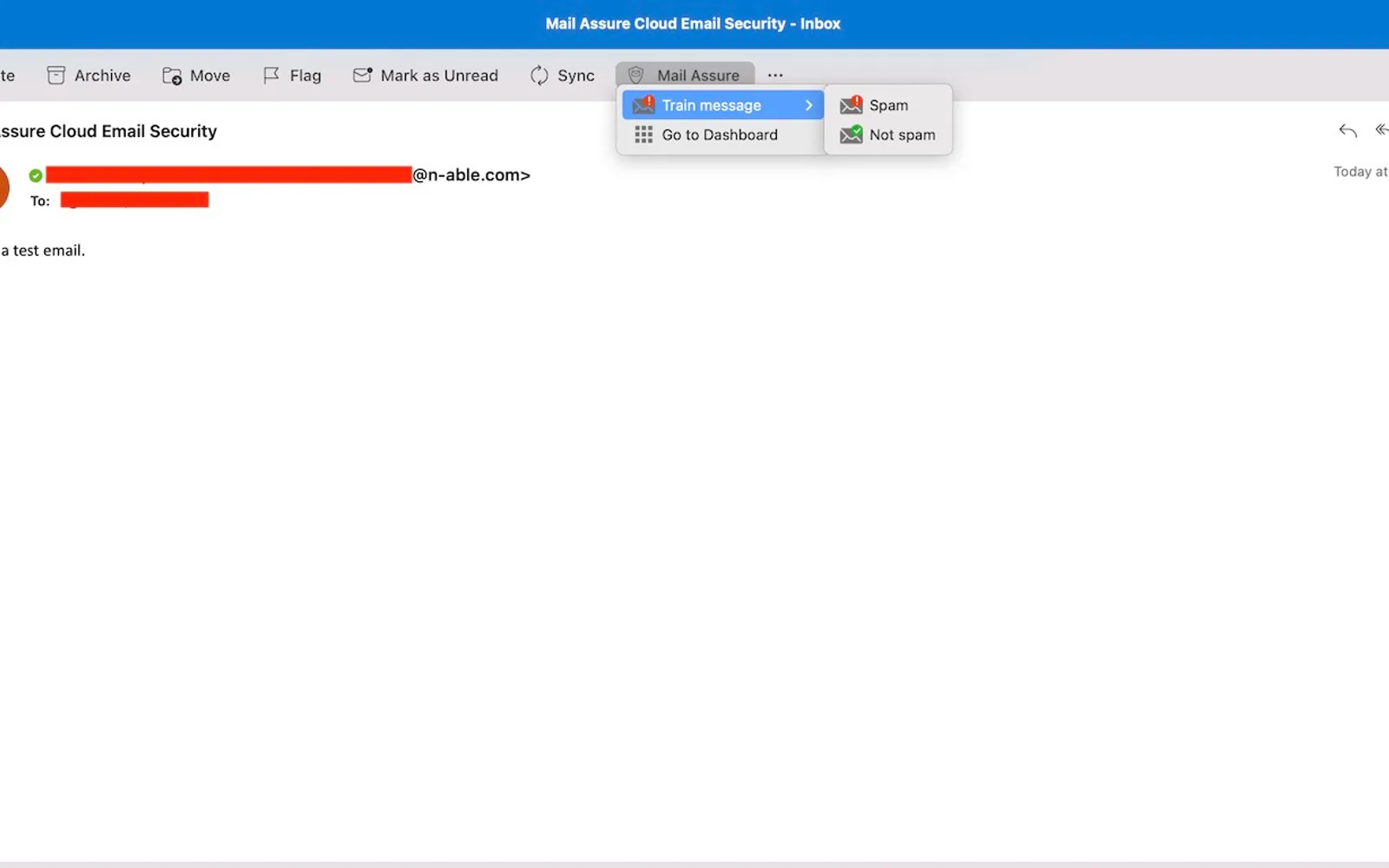This screenshot has width=1389, height=868.
Task: Click the green verified sender checkmark
Action: coord(36,175)
